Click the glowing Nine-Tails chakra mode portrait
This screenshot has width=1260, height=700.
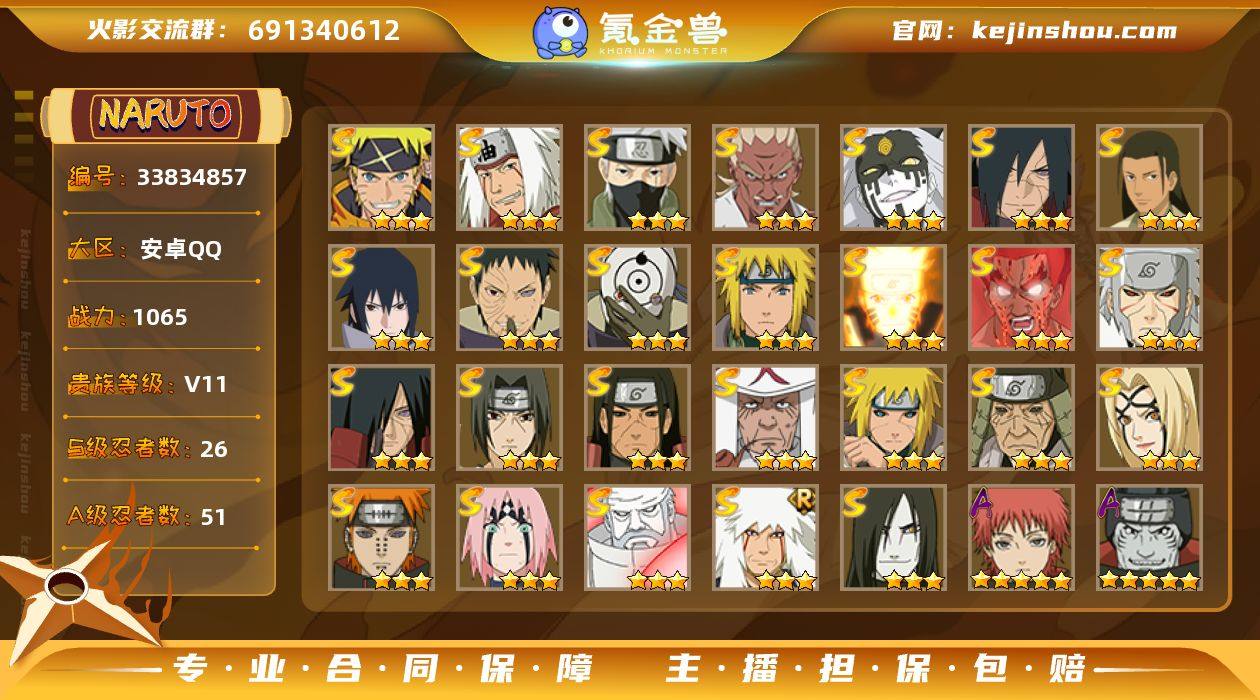point(893,298)
